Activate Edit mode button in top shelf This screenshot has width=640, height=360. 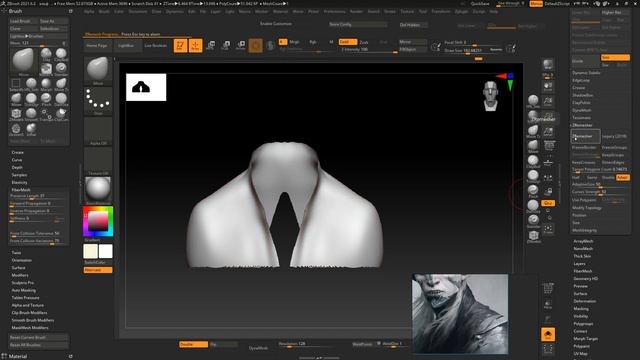coord(180,45)
